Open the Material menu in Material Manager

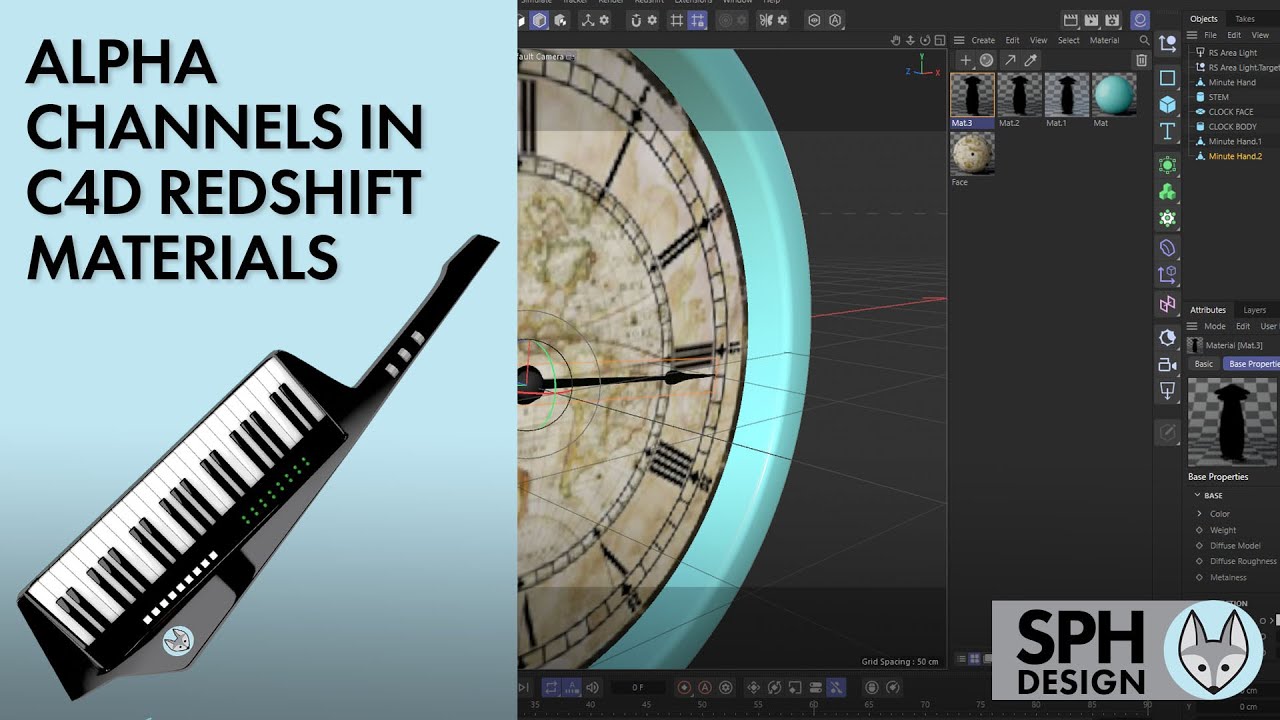pyautogui.click(x=1104, y=41)
